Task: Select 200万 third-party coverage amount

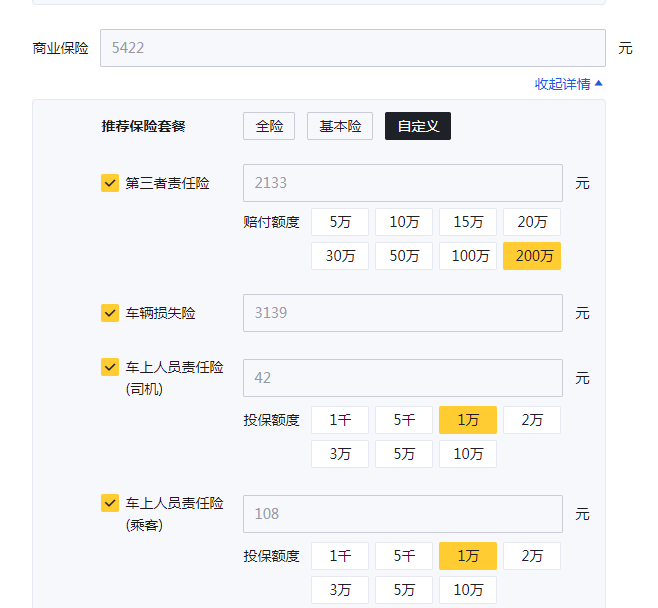Action: click(532, 256)
